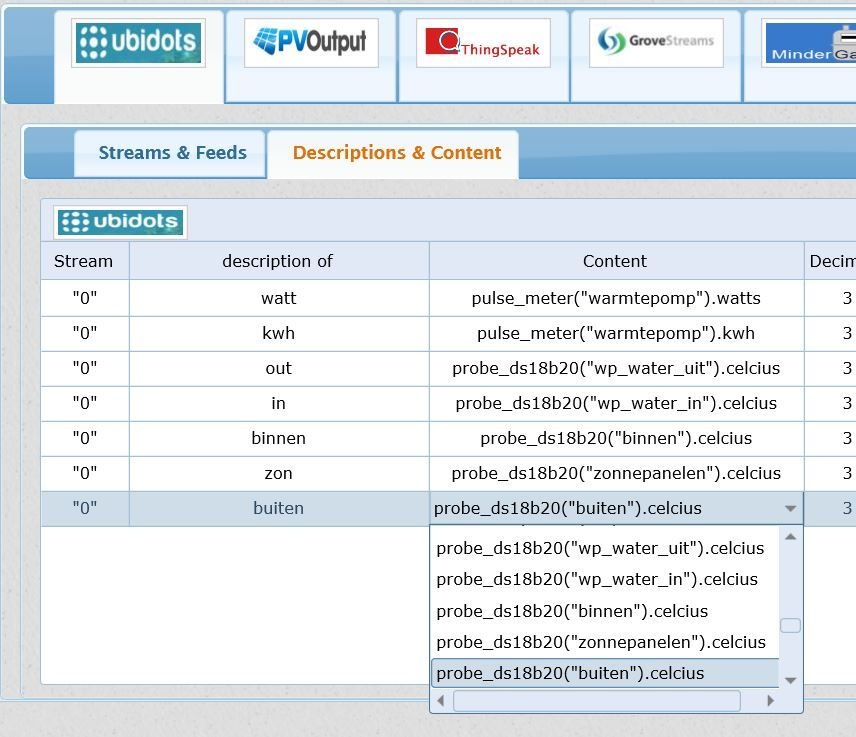Open the PVOutput service tab
Screen dimensions: 856x737
pyautogui.click(x=311, y=56)
